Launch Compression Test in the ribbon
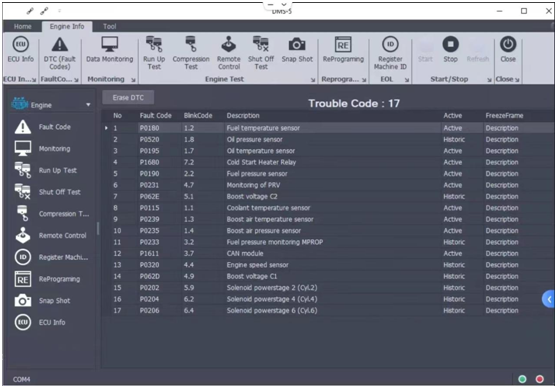 coord(191,53)
